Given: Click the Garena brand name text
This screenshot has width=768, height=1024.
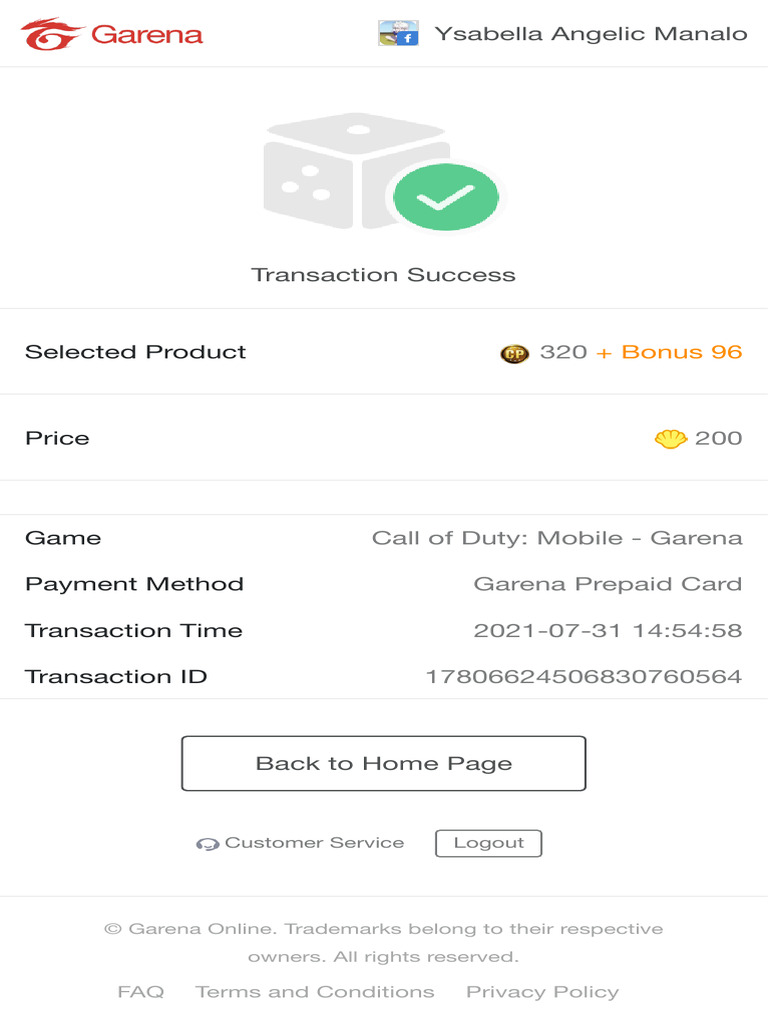Looking at the screenshot, I should pos(147,35).
